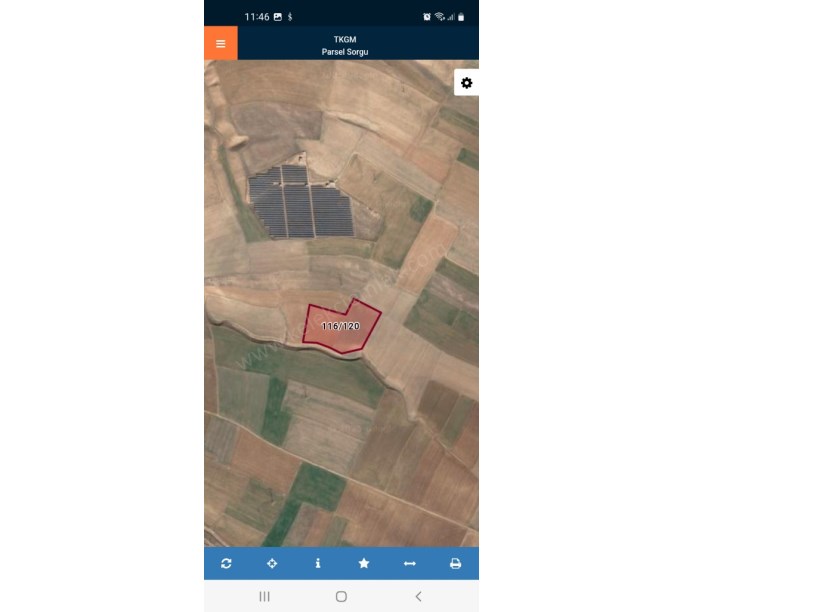Add parcel to favorites with star icon

[x=364, y=563]
